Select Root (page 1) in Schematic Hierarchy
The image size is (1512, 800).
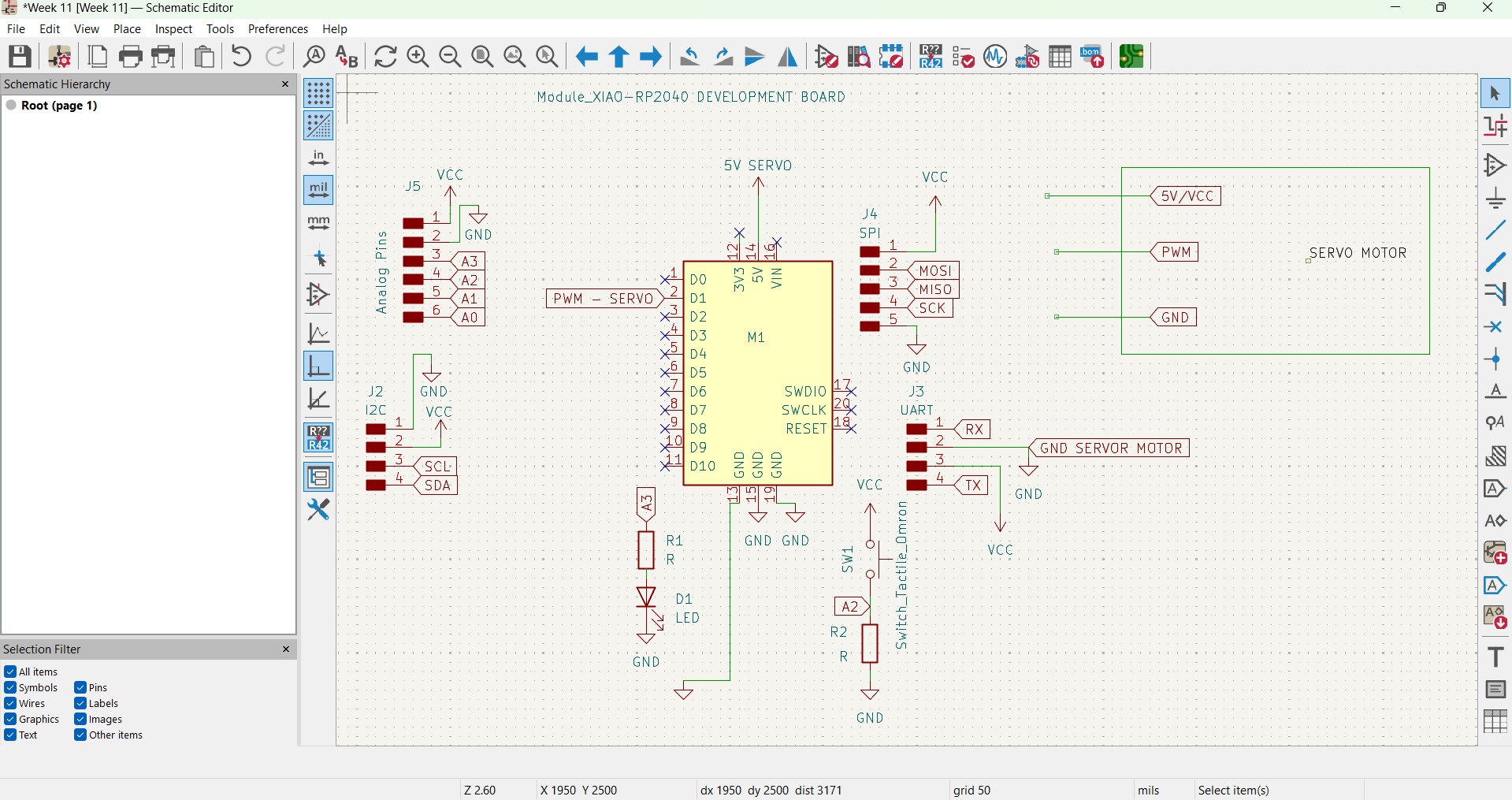pos(59,105)
